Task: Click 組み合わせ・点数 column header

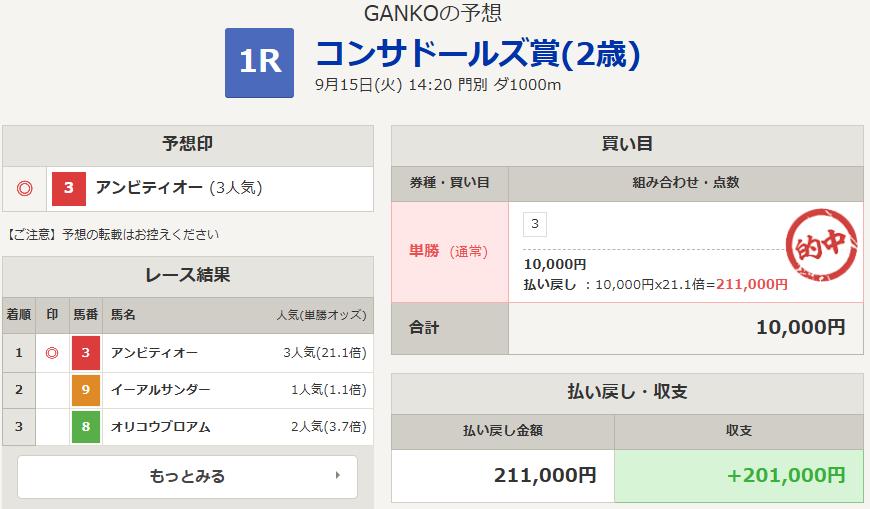Action: [686, 183]
